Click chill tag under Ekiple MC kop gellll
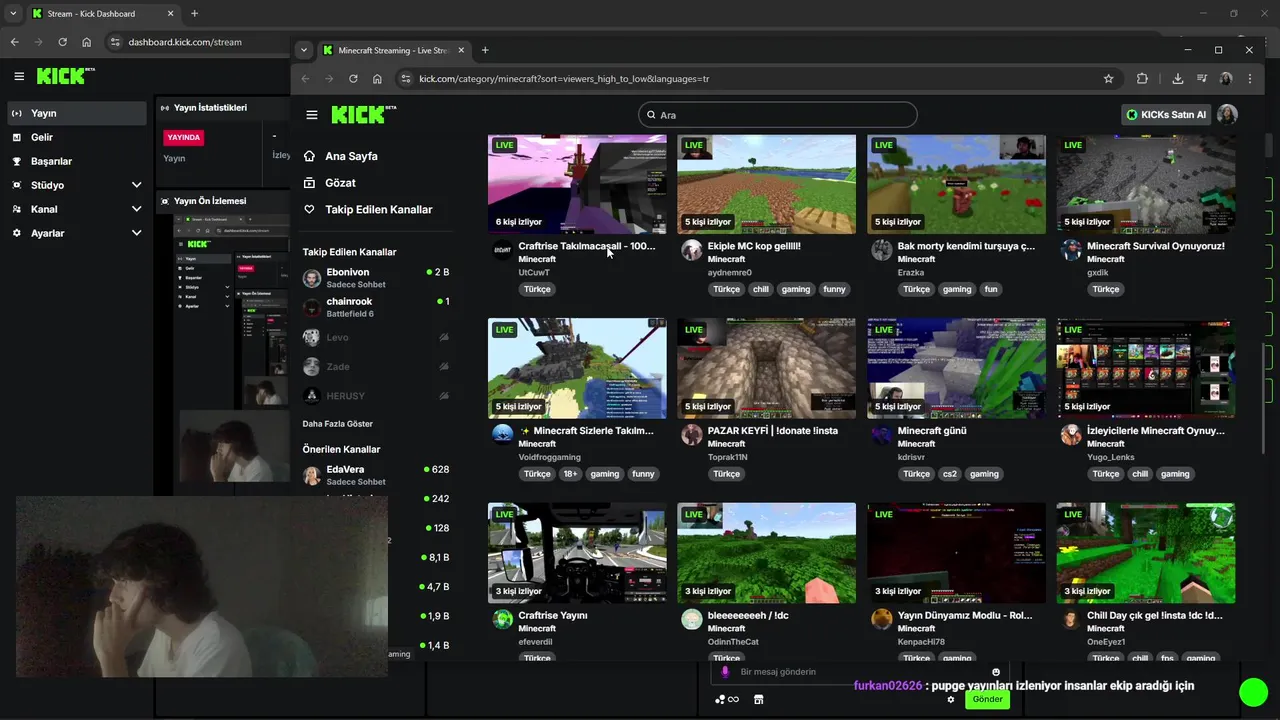Image resolution: width=1280 pixels, height=720 pixels. coord(761,289)
